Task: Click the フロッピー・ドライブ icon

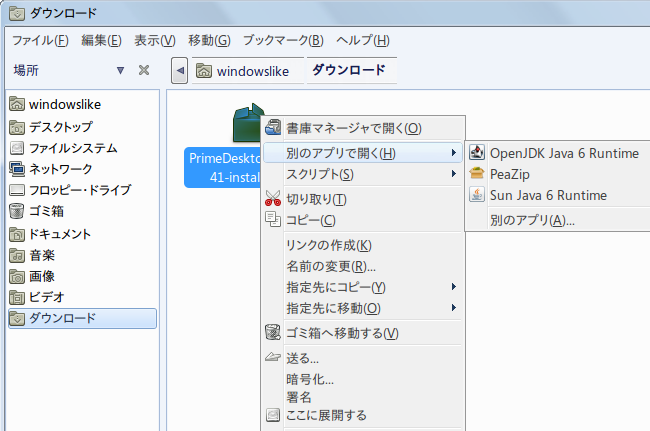Action: pyautogui.click(x=17, y=190)
